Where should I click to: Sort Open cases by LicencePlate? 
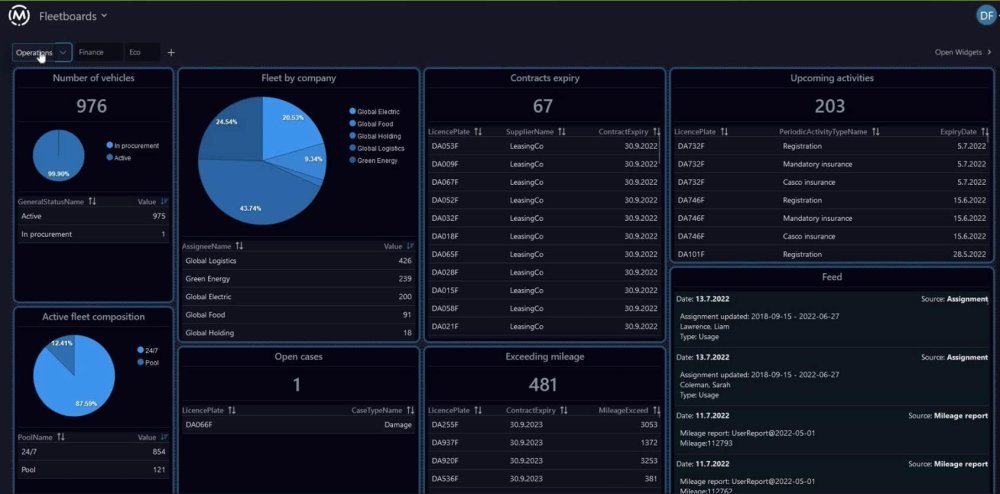pyautogui.click(x=232, y=410)
